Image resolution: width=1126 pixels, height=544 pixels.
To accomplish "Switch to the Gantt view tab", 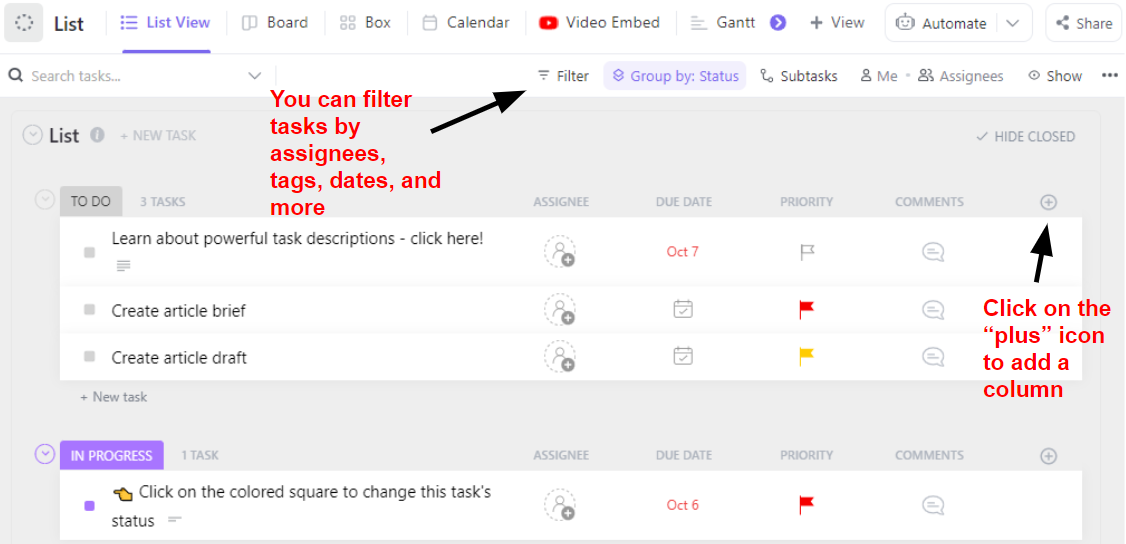I will (x=723, y=23).
